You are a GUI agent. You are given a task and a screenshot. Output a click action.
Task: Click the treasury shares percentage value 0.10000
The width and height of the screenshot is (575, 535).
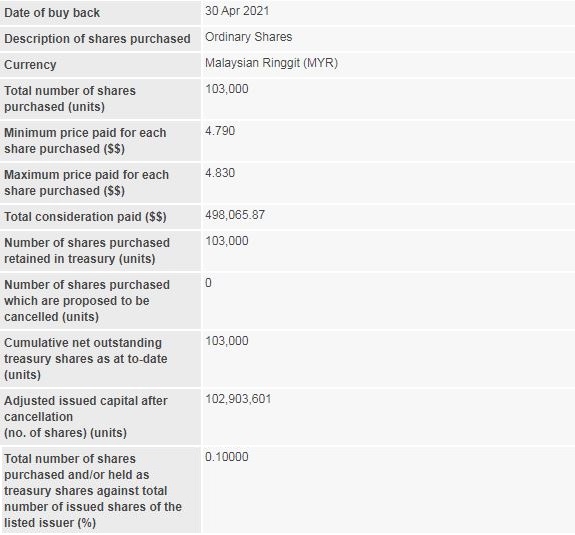coord(227,457)
